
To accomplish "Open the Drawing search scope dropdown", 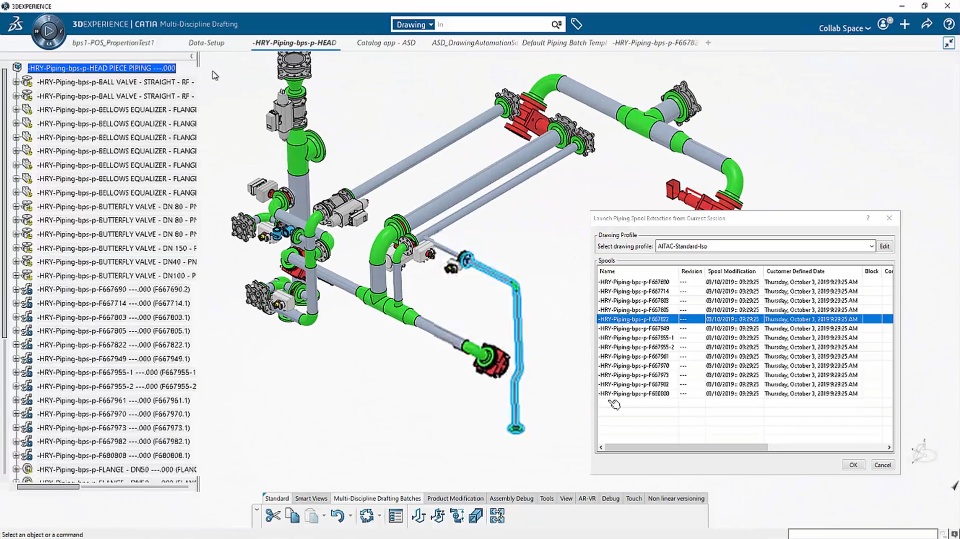I will pos(414,24).
